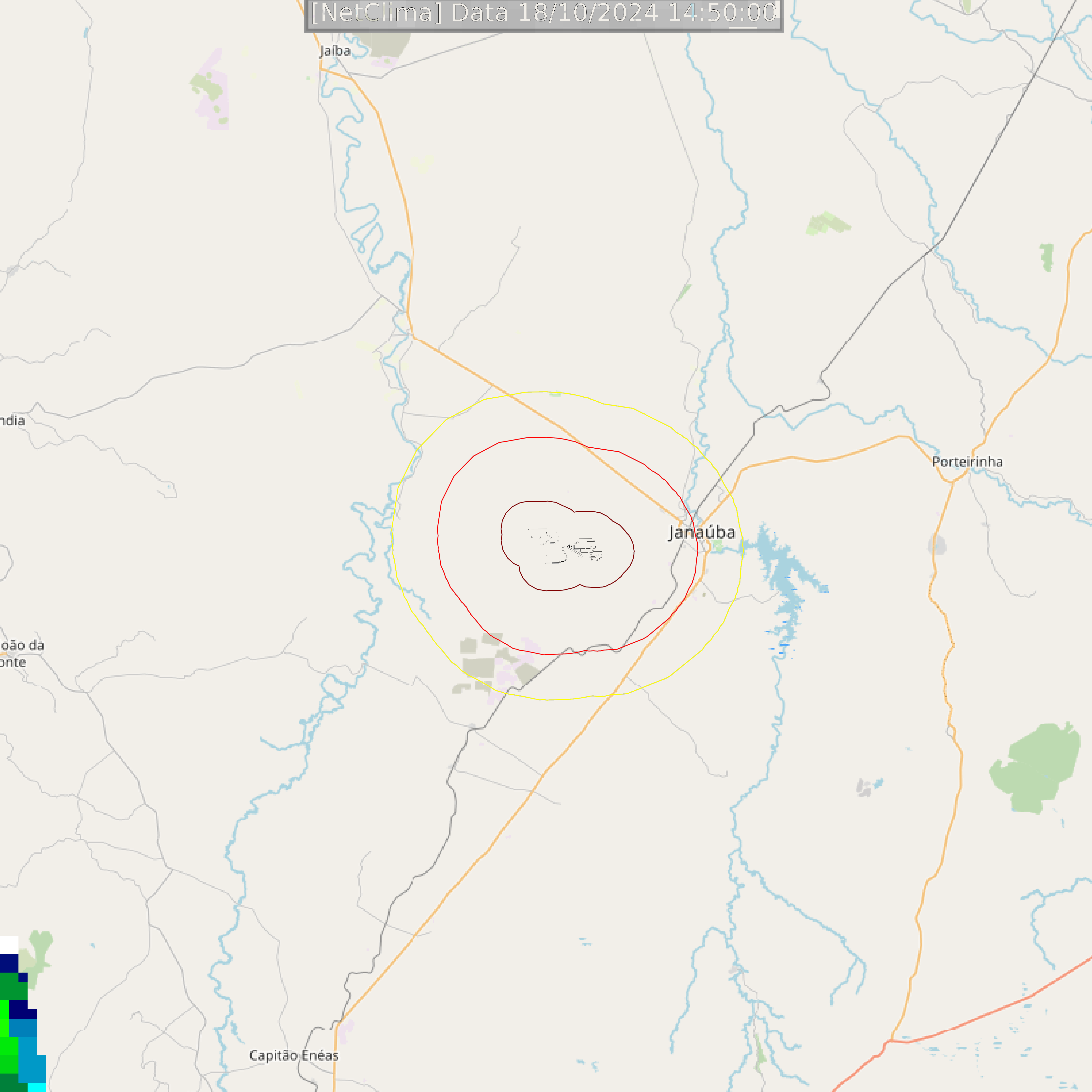Viewport: 1092px width, 1092px height.
Task: Select the Jaíba town label
Action: (x=335, y=51)
